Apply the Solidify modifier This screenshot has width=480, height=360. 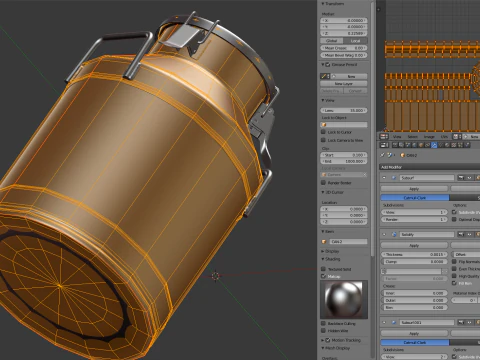414,245
